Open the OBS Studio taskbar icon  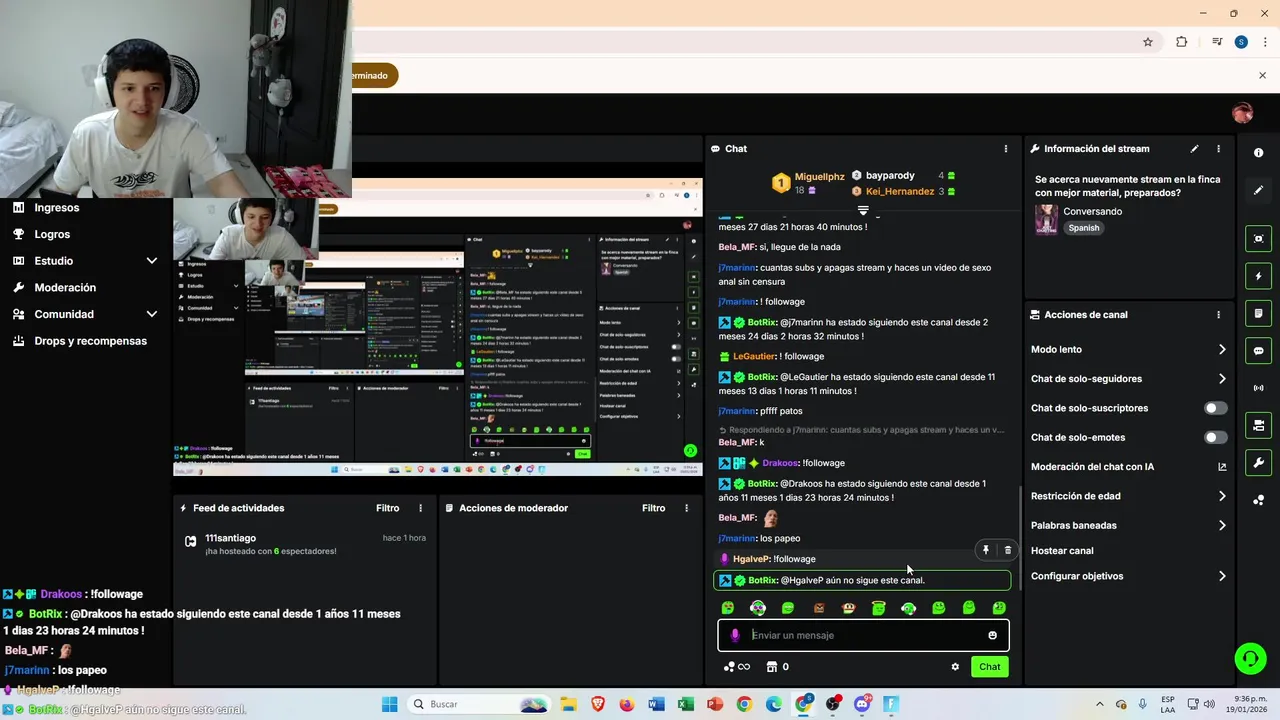(833, 704)
